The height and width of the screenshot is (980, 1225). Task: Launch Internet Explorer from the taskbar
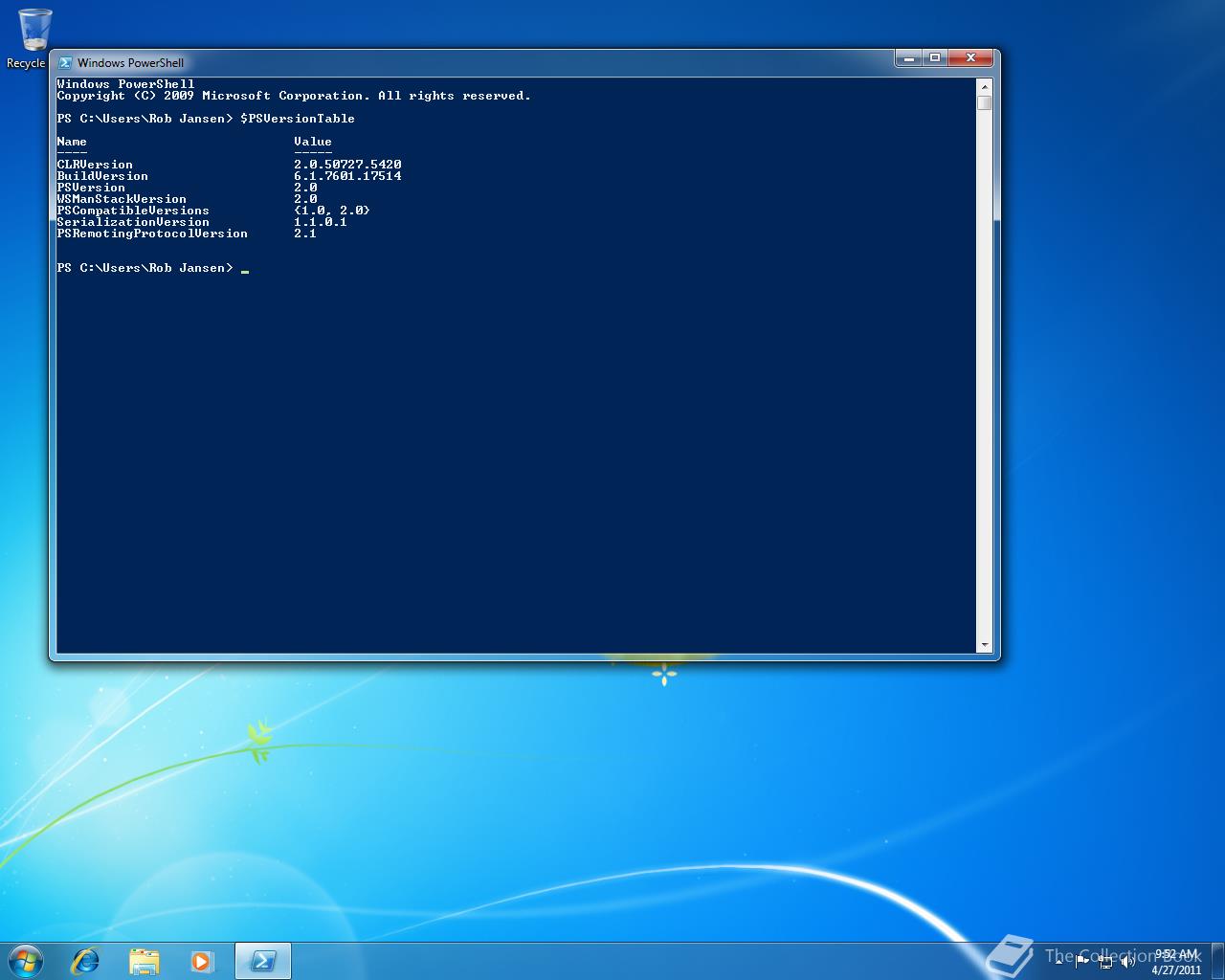[85, 960]
